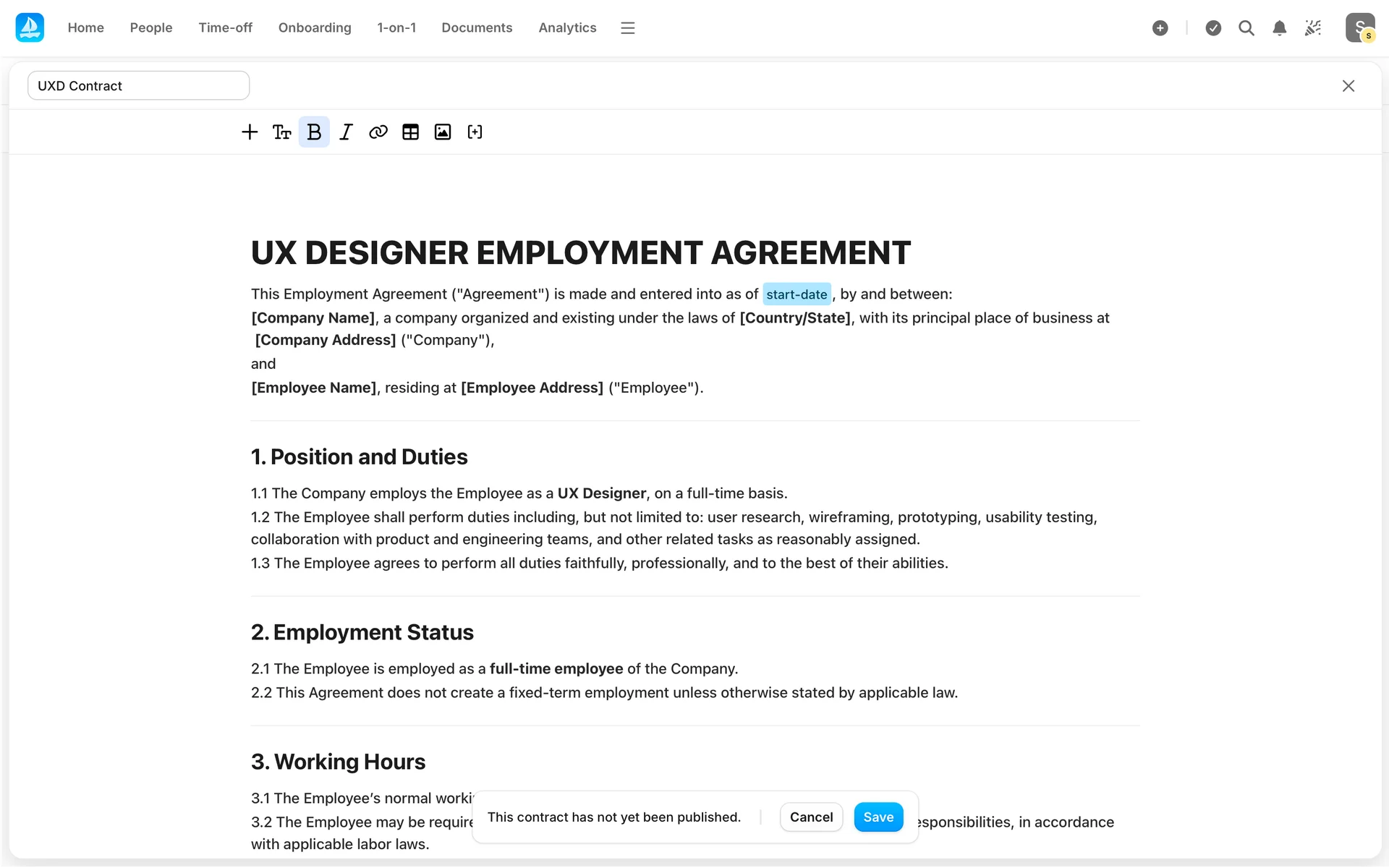
Task: Click the plus insert block icon
Action: (250, 132)
